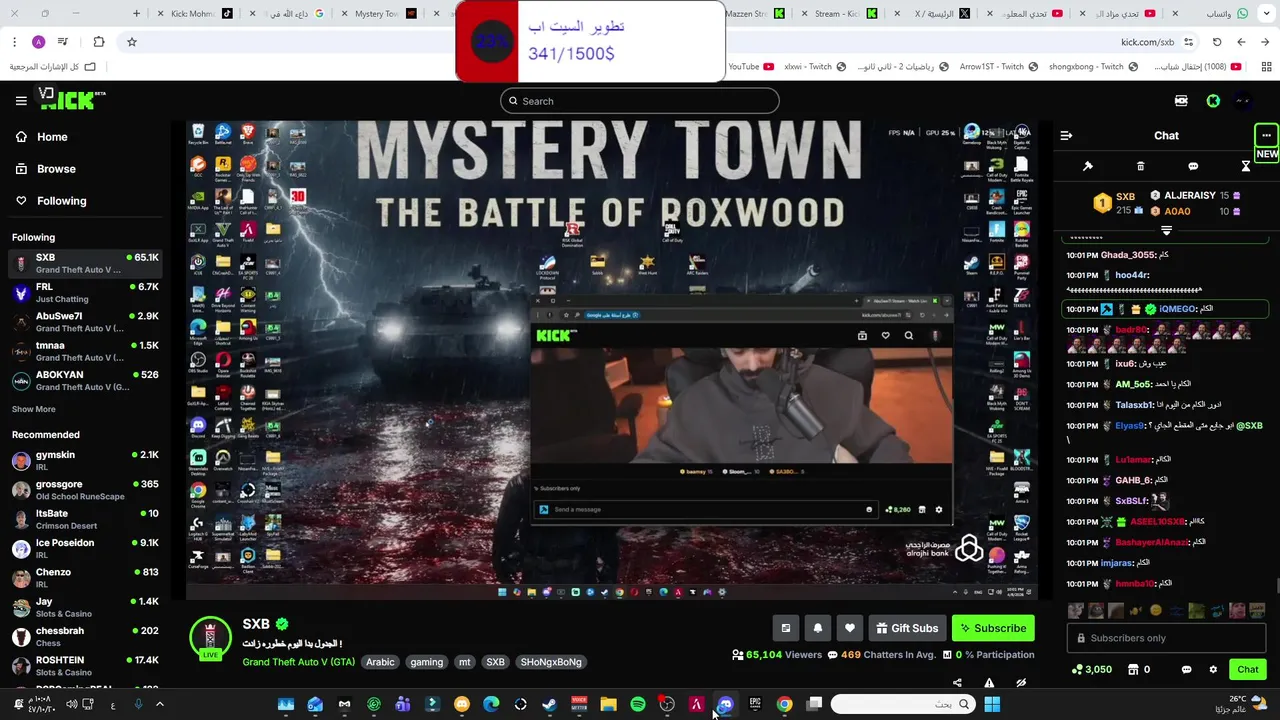The height and width of the screenshot is (720, 1280).
Task: Toggle follow heart for SXB
Action: 850,628
